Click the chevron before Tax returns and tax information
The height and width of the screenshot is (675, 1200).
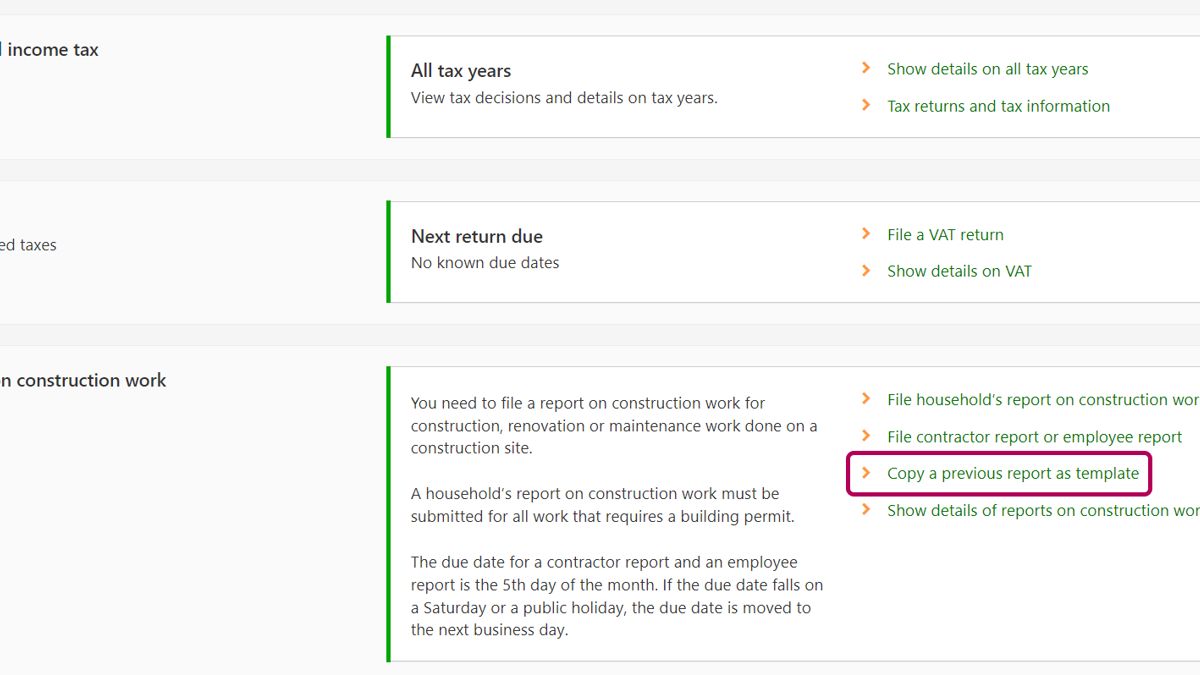(866, 105)
